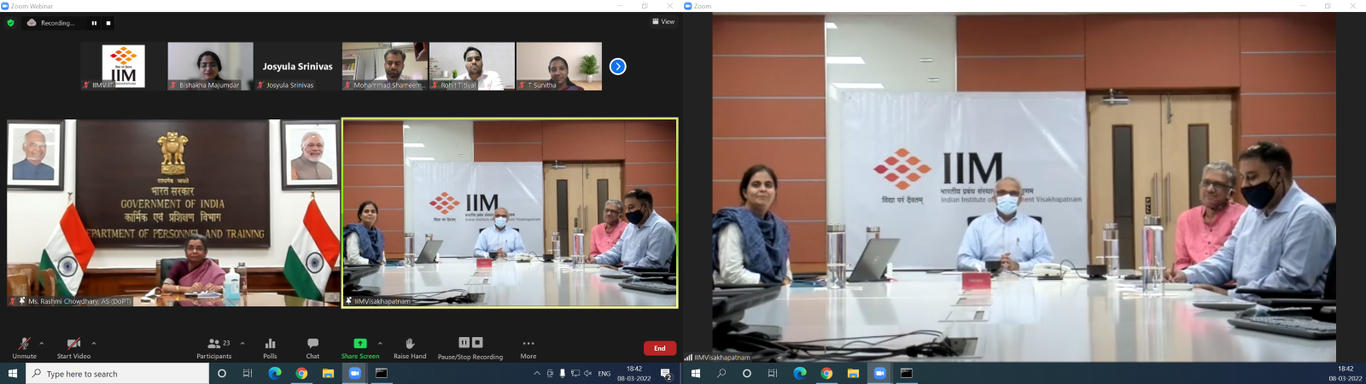Start Video from the toolbar
This screenshot has width=1366, height=384.
[73, 348]
